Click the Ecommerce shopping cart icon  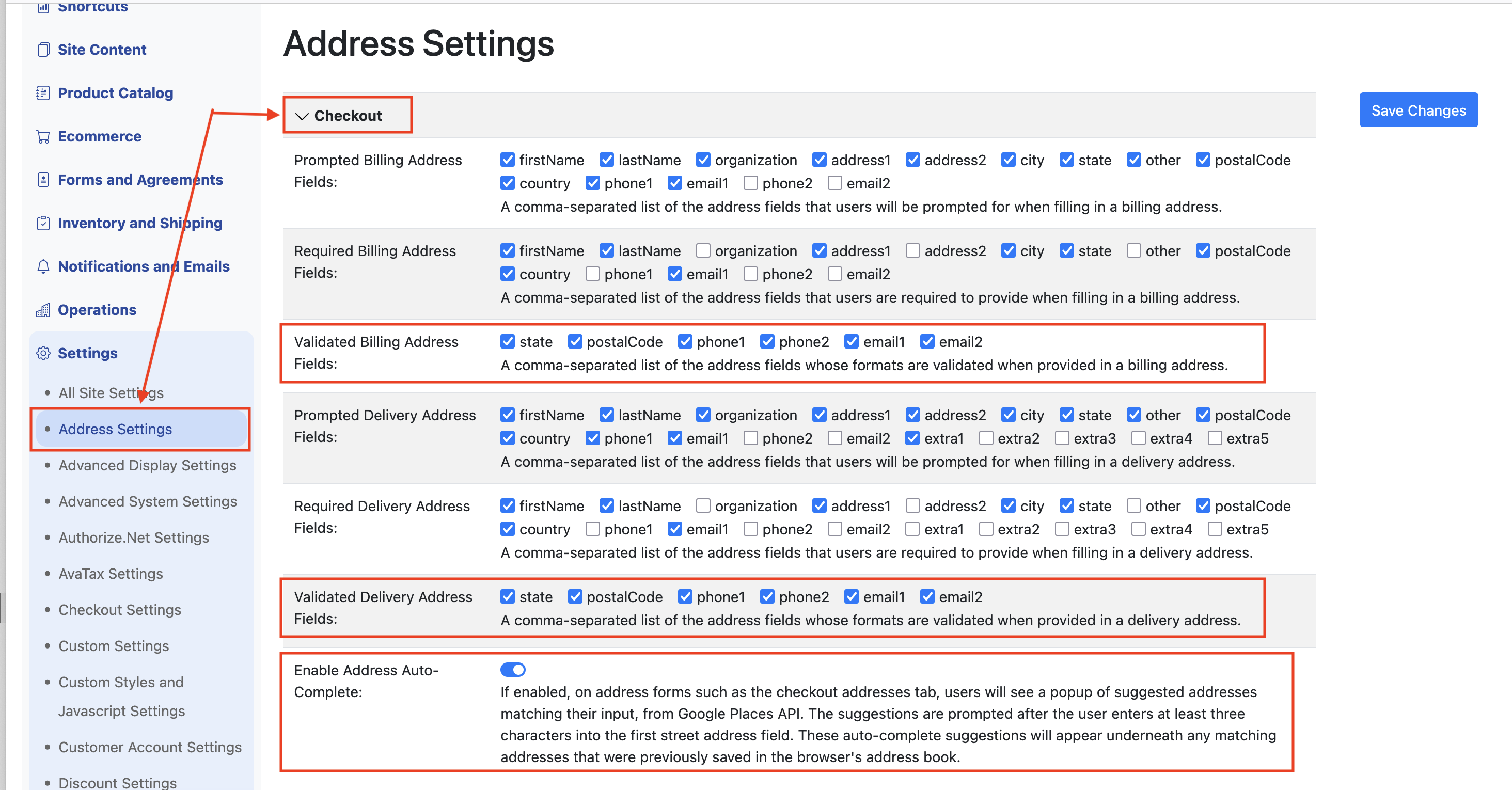click(x=43, y=137)
